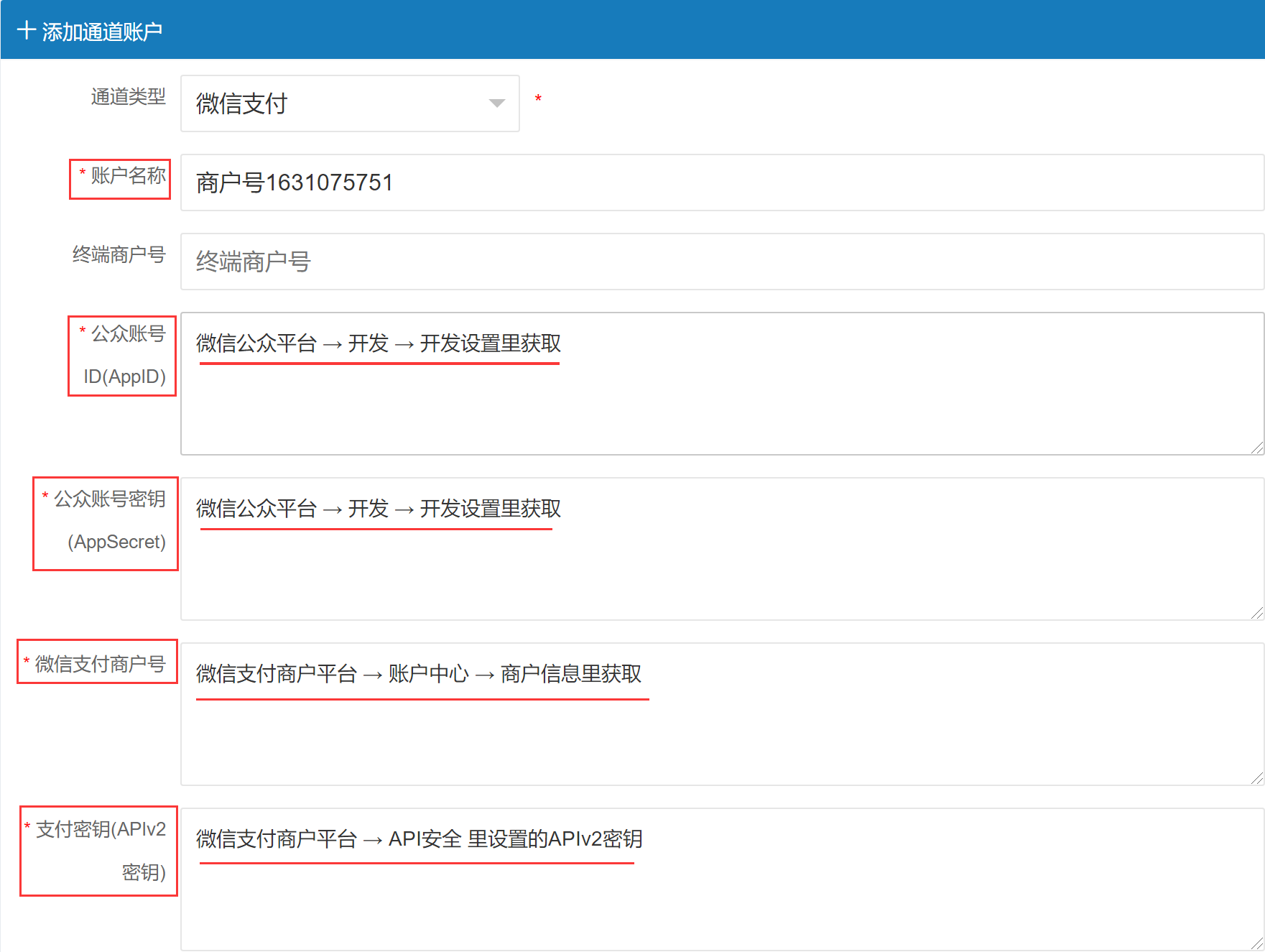Screen dimensions: 1265x952
Task: Click the 公众账号ID(AppID) label
Action: point(124,355)
